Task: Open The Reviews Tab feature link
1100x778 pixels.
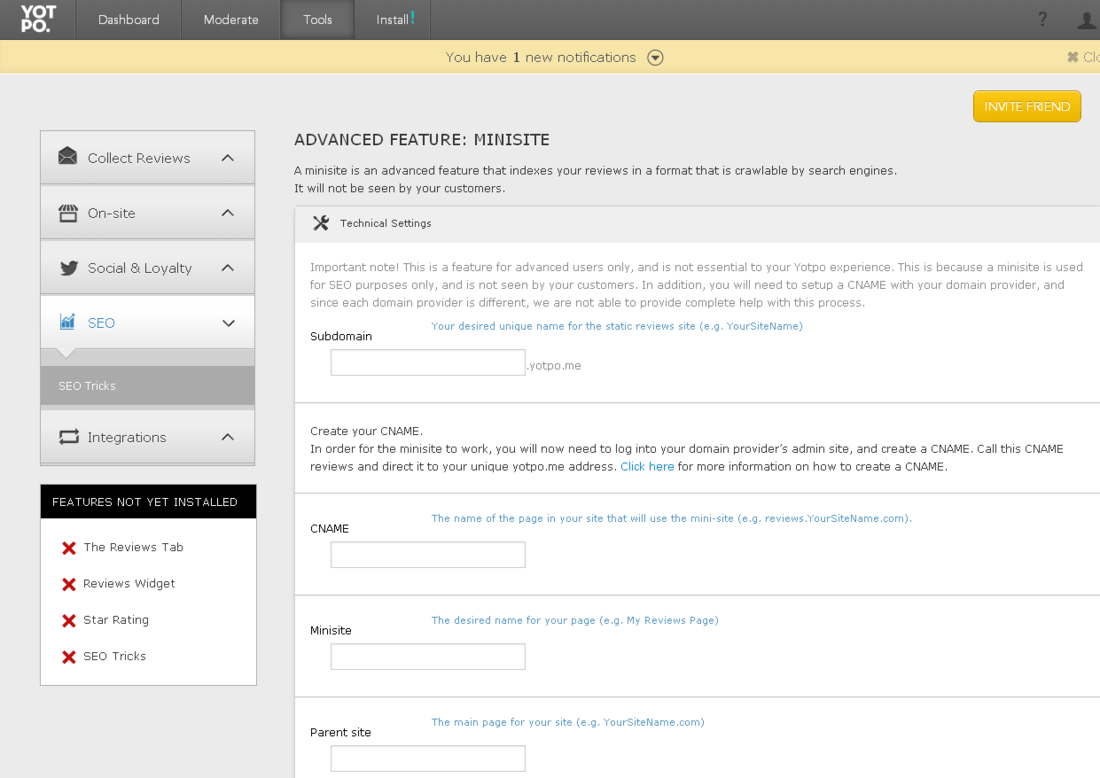Action: coord(133,547)
